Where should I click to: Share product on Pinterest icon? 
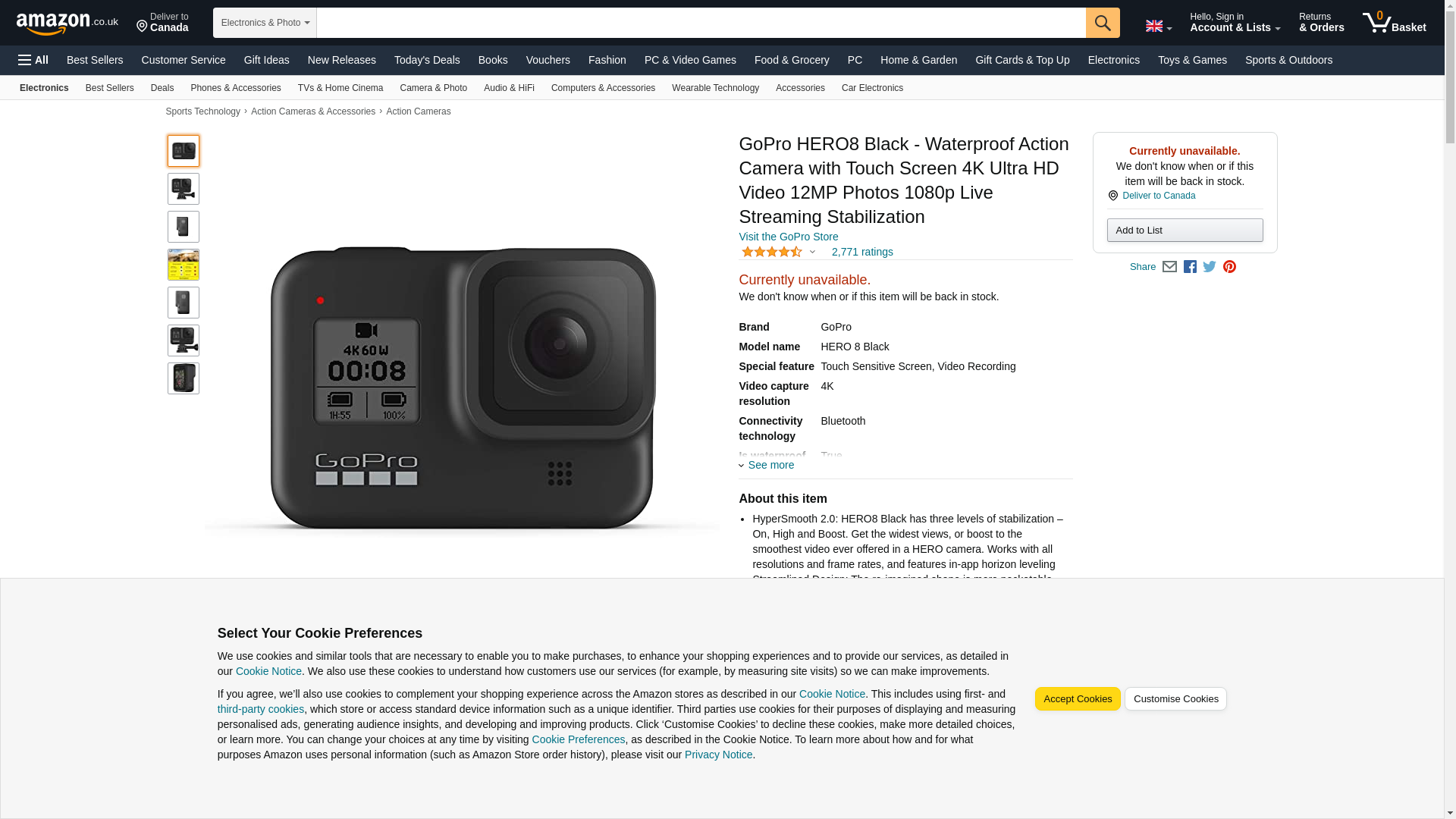coord(1229,267)
